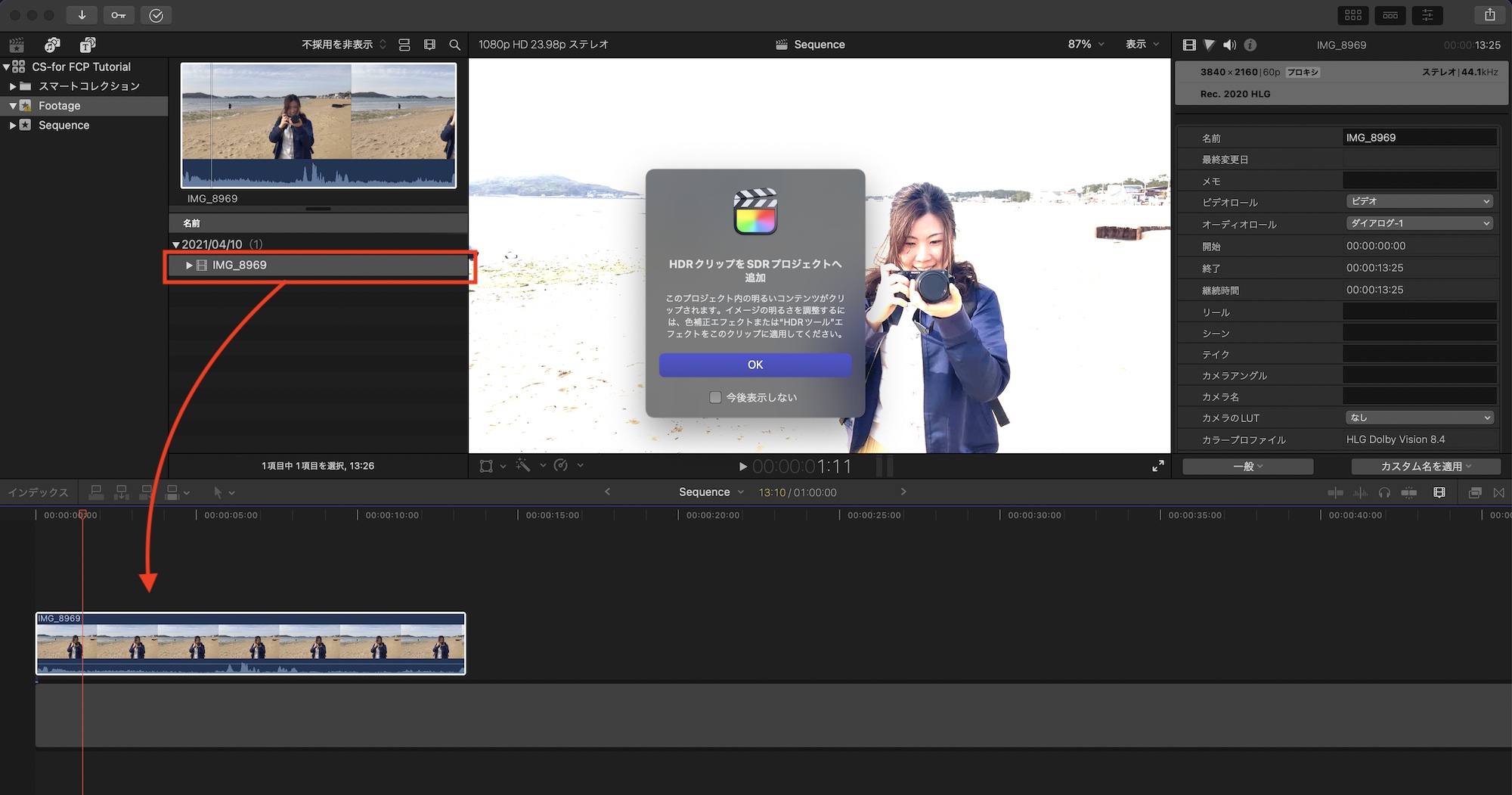Click the background tasks checkmark icon
Image resolution: width=1512 pixels, height=795 pixels.
point(156,15)
